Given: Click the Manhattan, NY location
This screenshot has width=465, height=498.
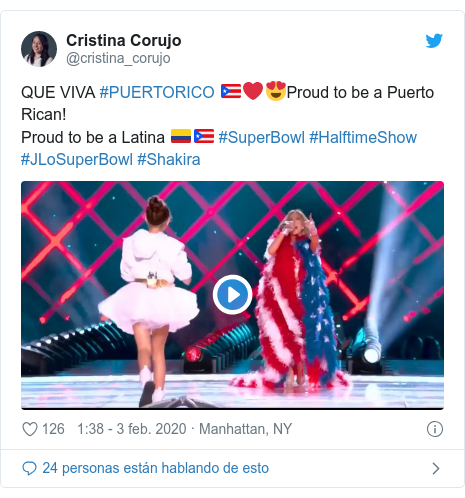Looking at the screenshot, I should point(246,429).
